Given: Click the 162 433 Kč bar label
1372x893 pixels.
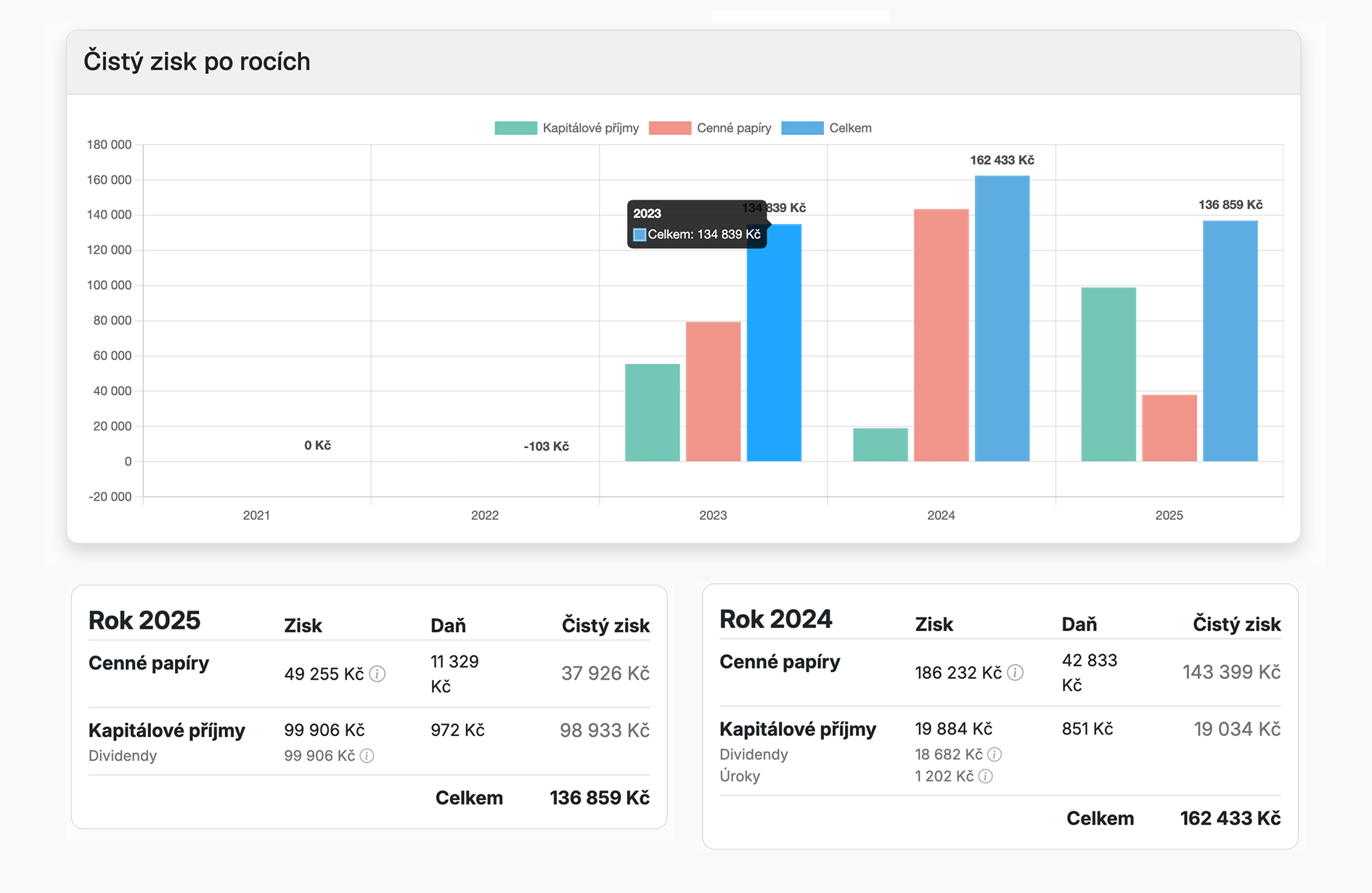Looking at the screenshot, I should (1003, 160).
